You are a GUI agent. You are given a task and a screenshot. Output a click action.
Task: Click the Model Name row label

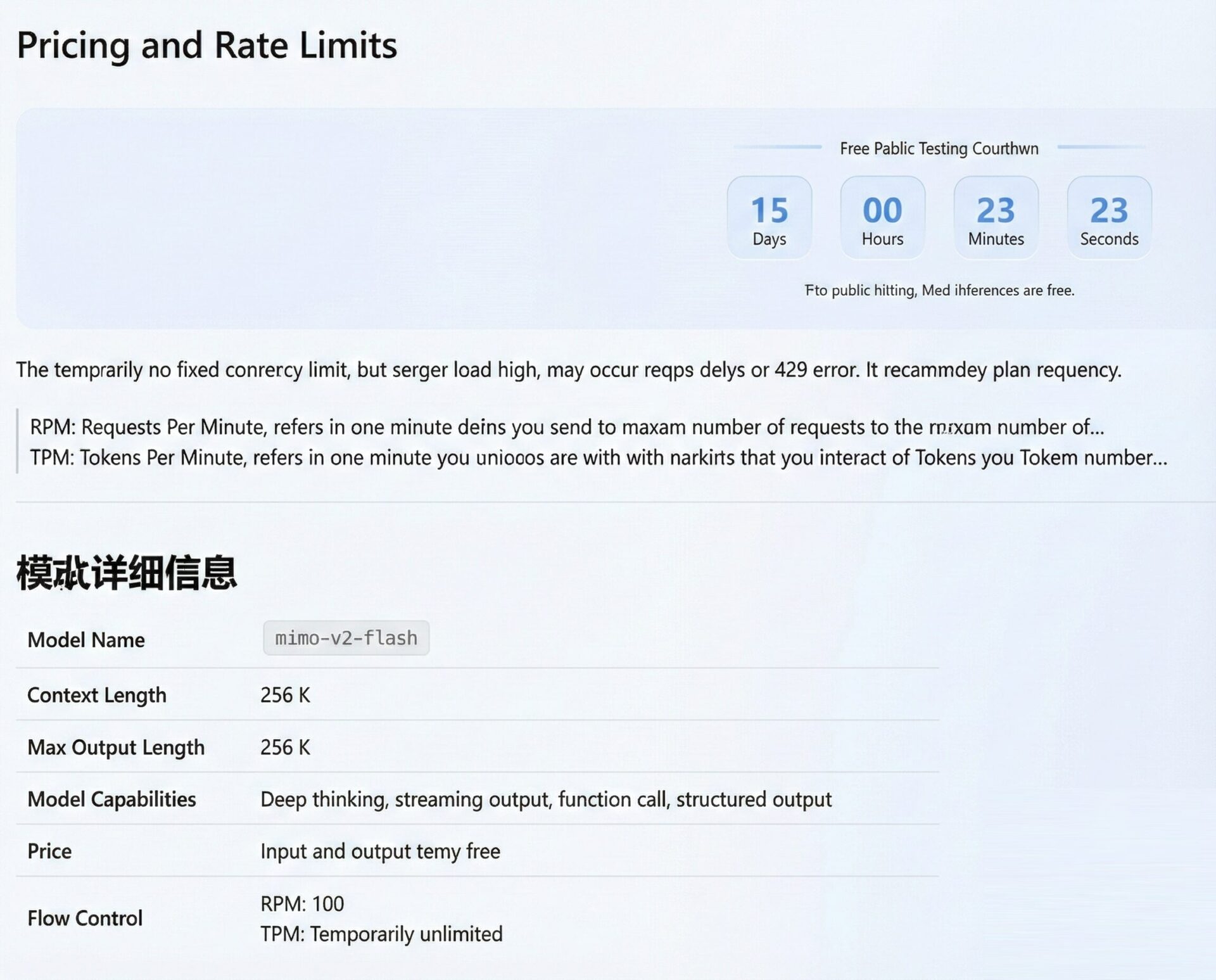click(86, 640)
